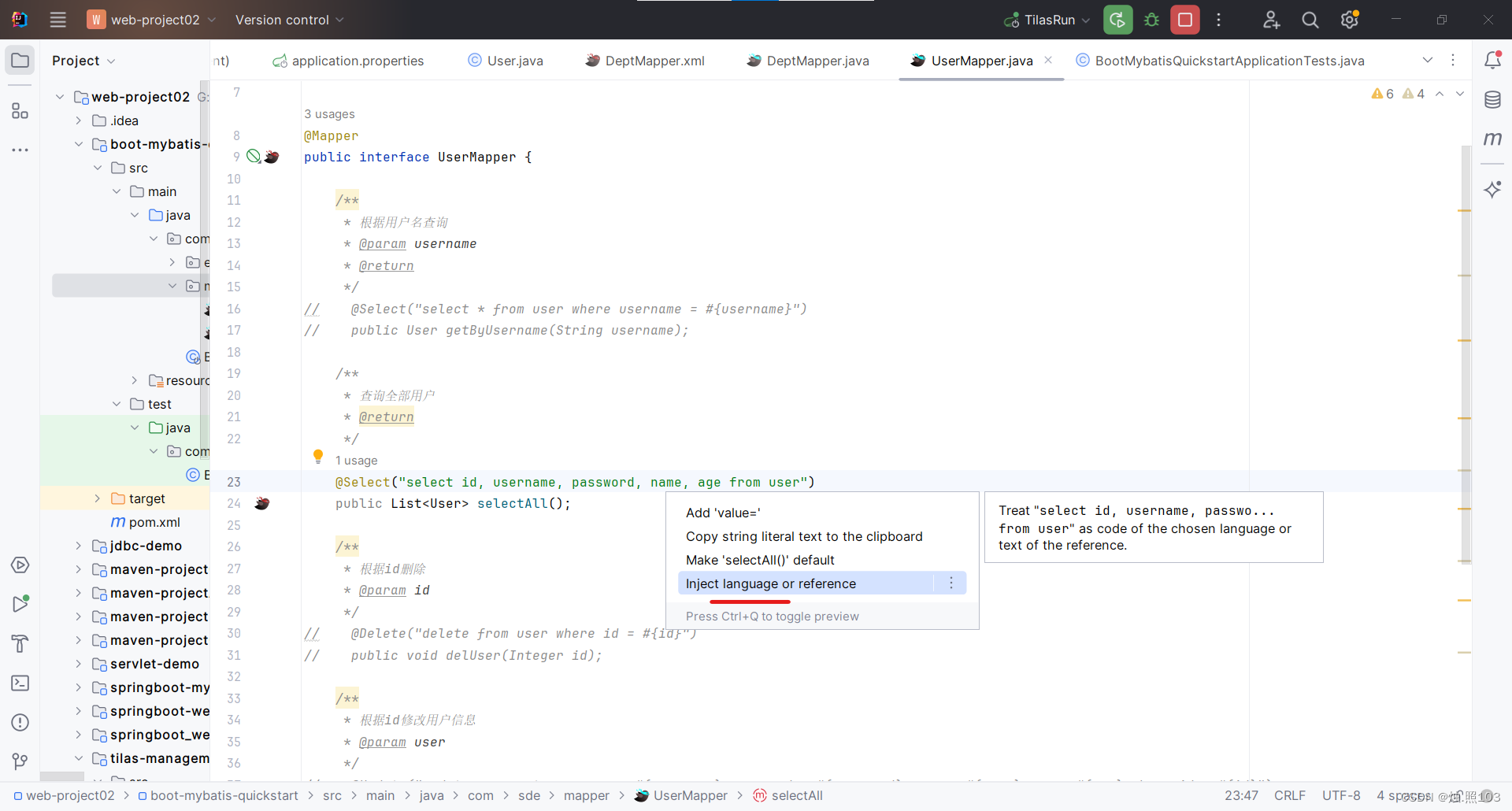Click the editor vertical scrollbar
The height and width of the screenshot is (811, 1512).
1466,354
